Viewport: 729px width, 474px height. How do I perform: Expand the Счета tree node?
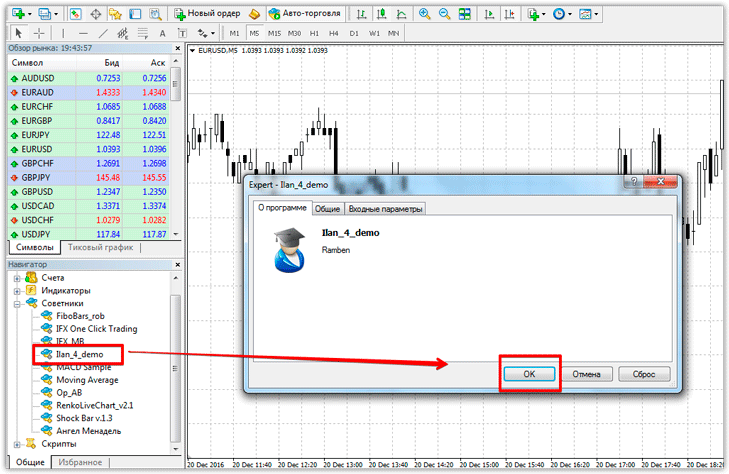coord(17,277)
